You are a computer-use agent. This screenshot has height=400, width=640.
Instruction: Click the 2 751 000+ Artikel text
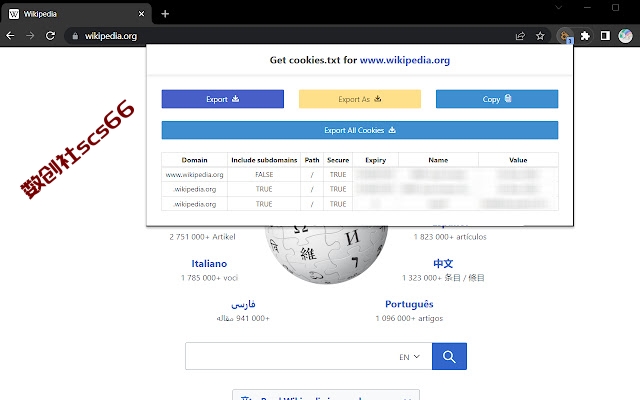coord(202,237)
